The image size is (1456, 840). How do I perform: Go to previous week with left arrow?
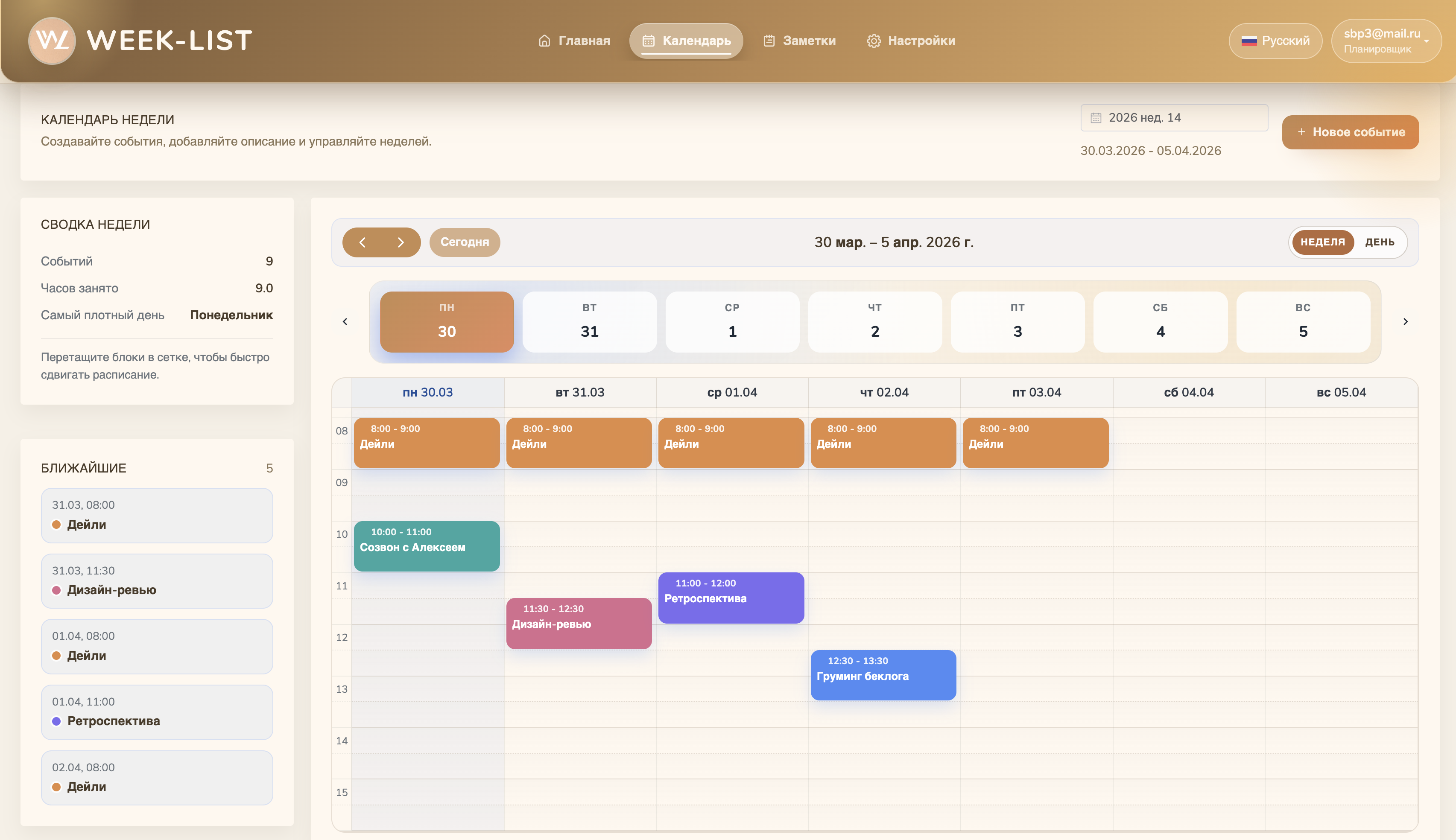(x=363, y=242)
